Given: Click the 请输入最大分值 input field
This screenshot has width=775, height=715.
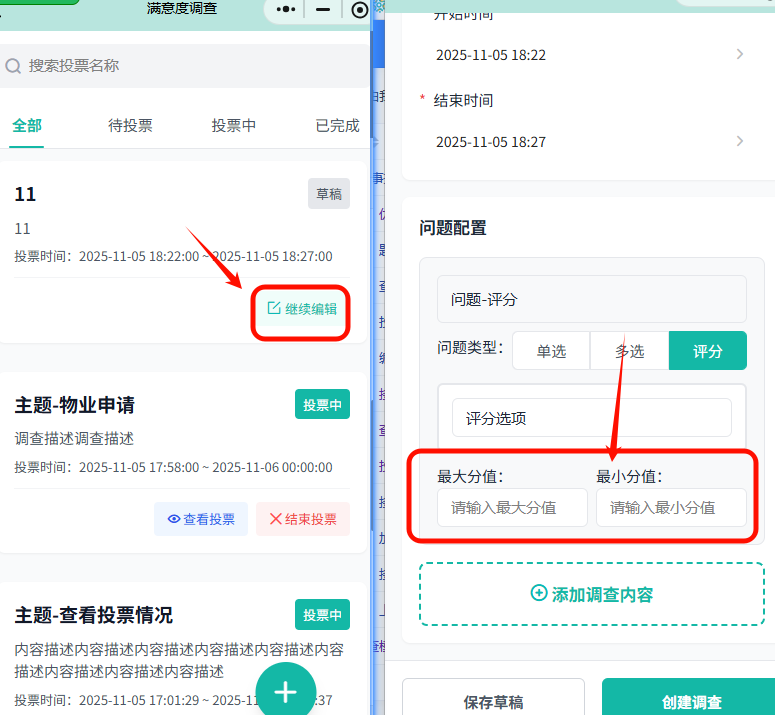Looking at the screenshot, I should pos(512,507).
